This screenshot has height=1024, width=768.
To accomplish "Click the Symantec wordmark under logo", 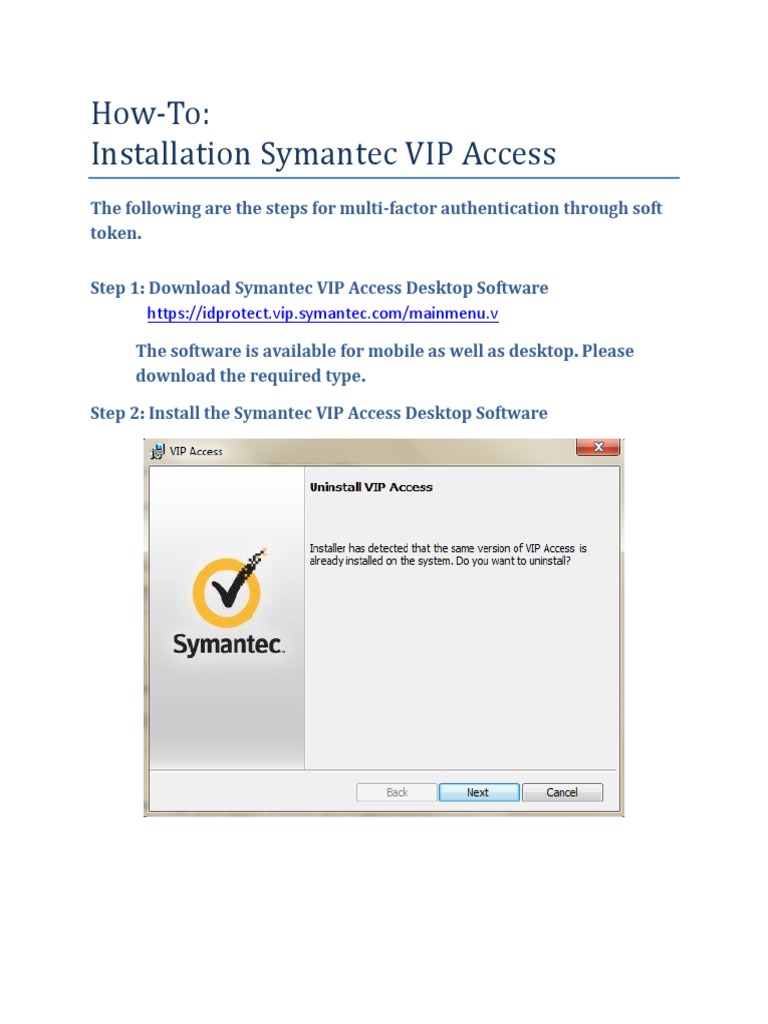I will click(229, 644).
